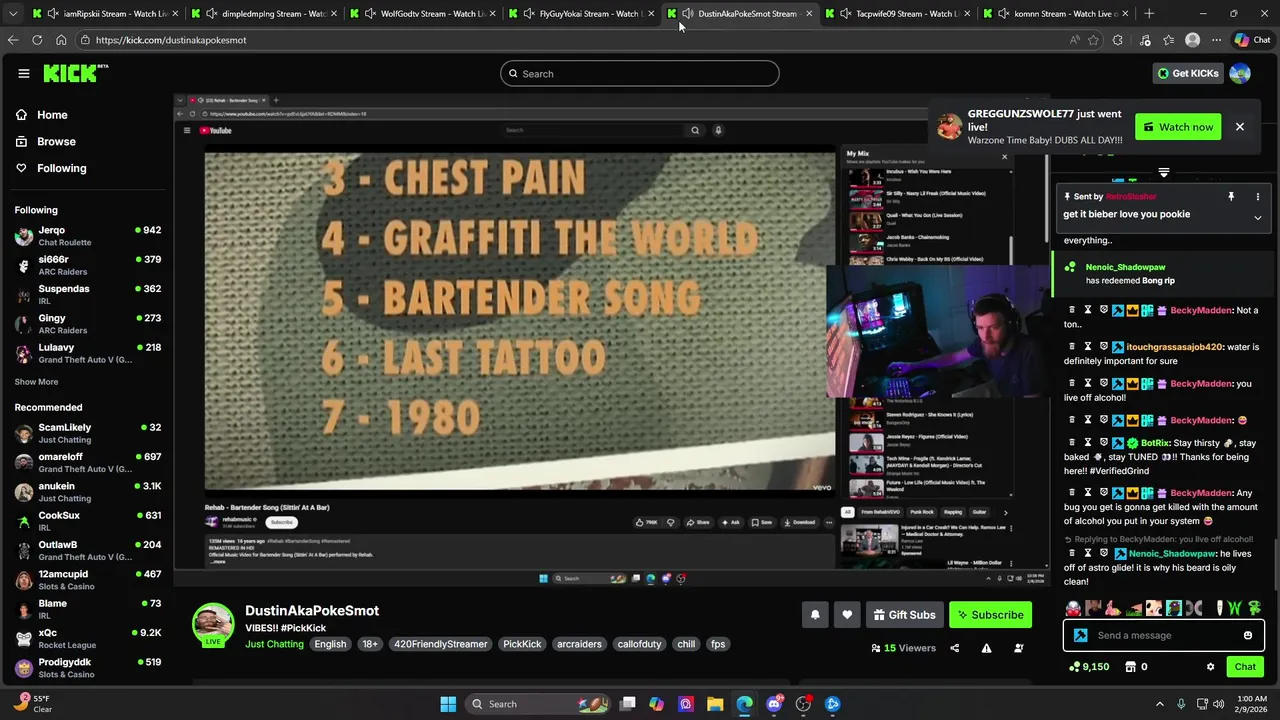
Task: Open File Explorer from taskbar
Action: tap(715, 704)
